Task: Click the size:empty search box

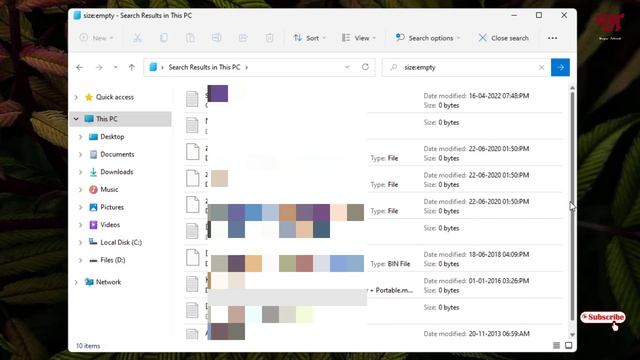Action: pos(465,67)
